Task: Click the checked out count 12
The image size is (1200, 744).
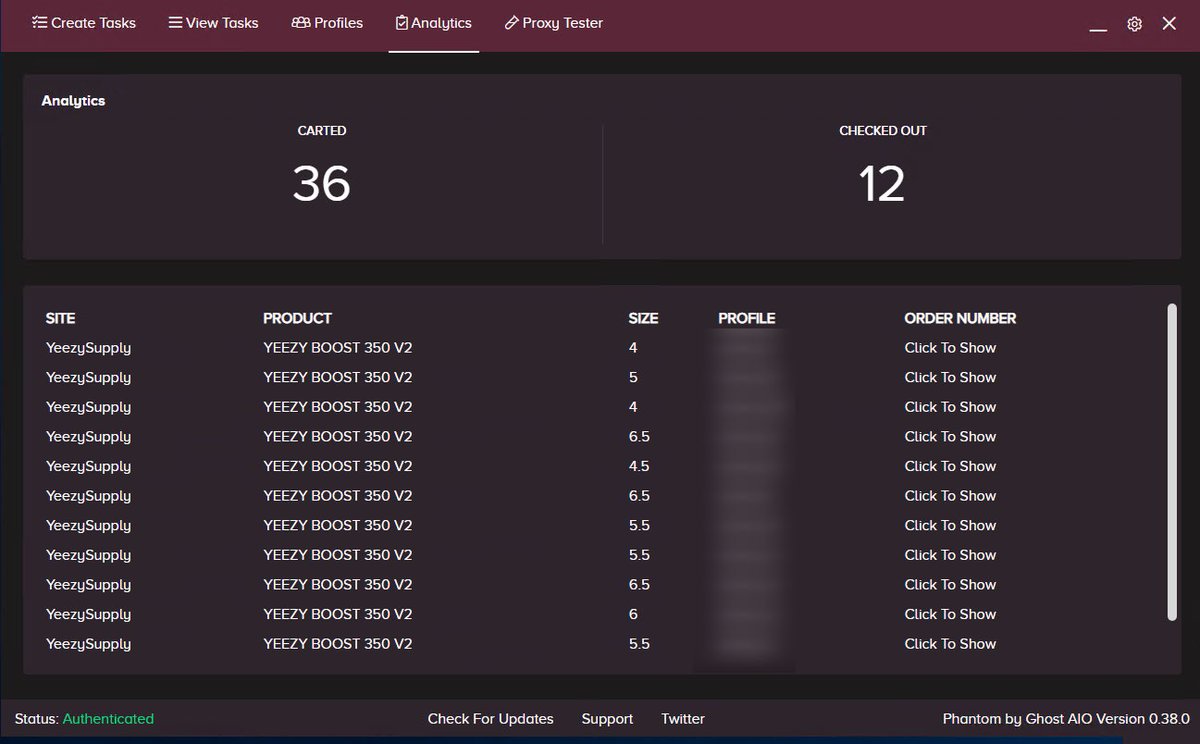Action: [x=882, y=184]
